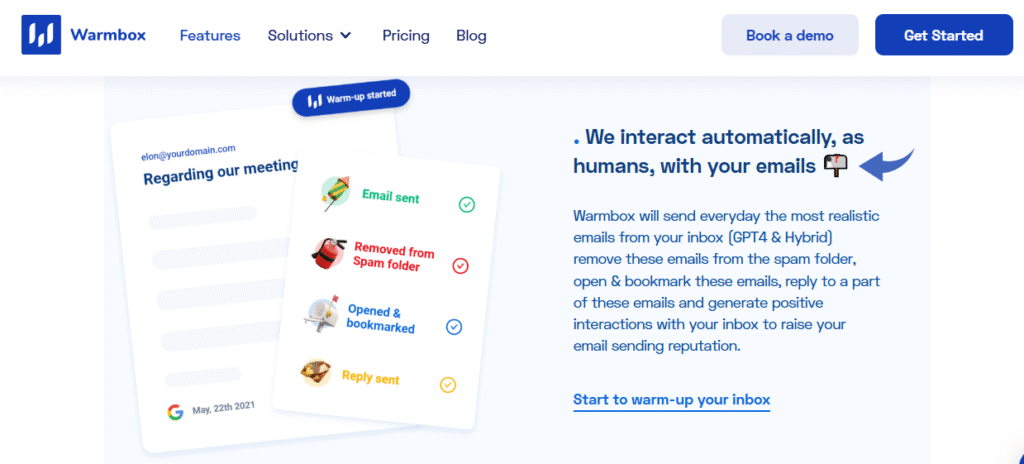The height and width of the screenshot is (464, 1024).
Task: Click the blue Opened & bookmarked checkmark
Action: (x=453, y=326)
